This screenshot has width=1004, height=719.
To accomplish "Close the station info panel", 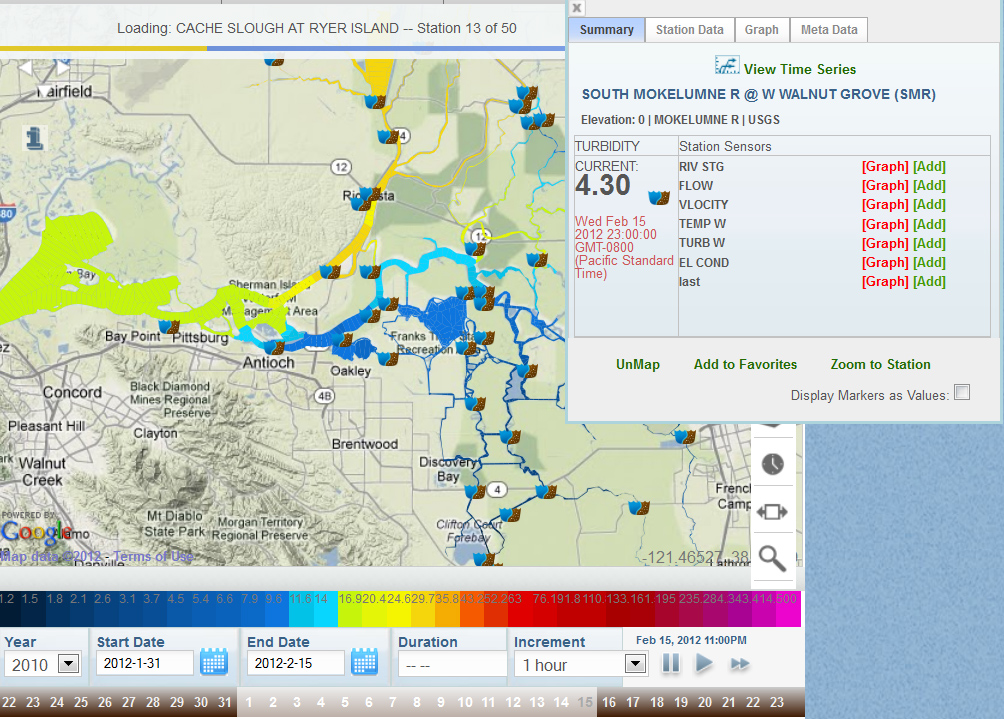I will (x=577, y=8).
